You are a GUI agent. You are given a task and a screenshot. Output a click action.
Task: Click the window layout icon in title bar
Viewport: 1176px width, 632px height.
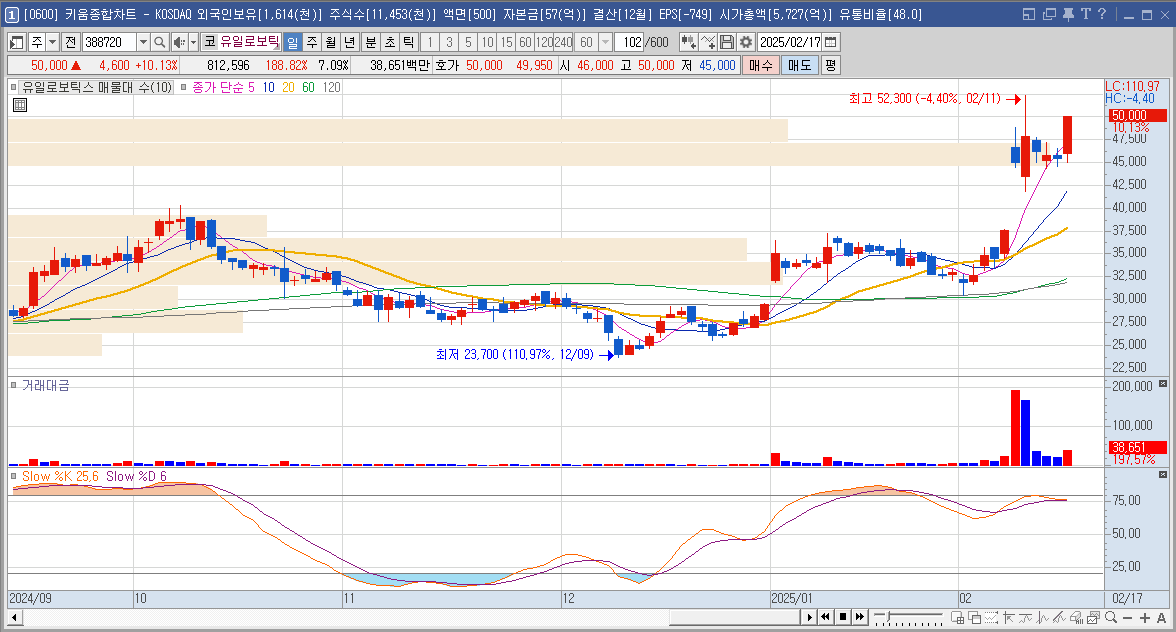click(1029, 14)
